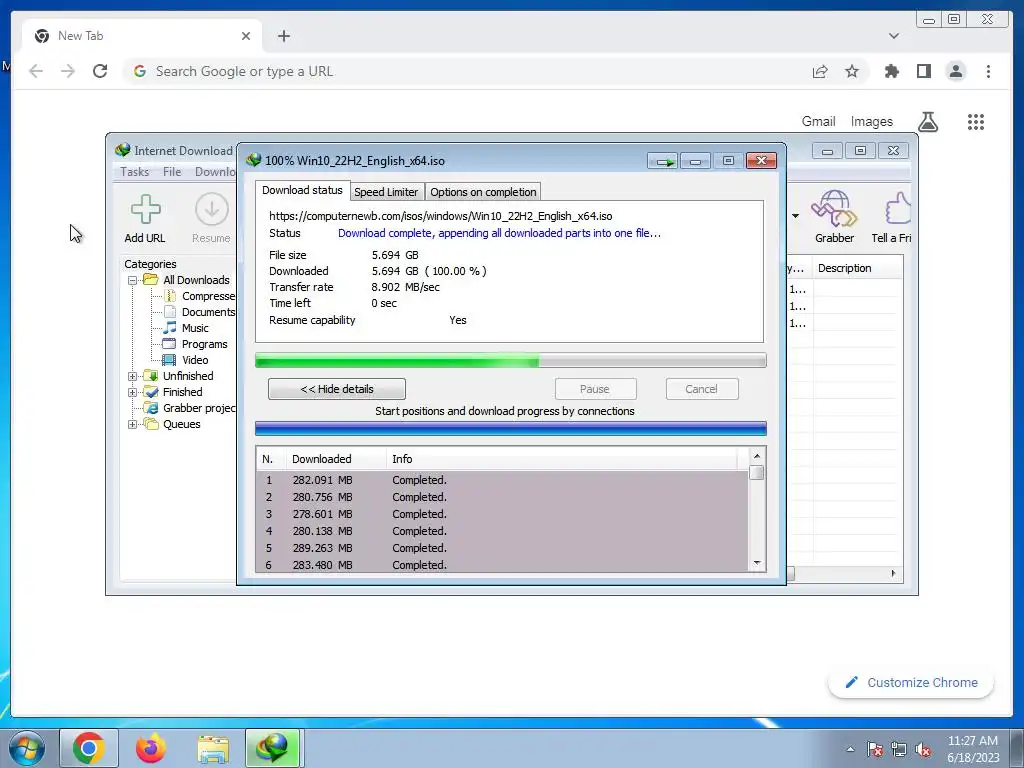Click the Action Center flag tray icon
Viewport: 1024px width, 768px height.
click(875, 750)
